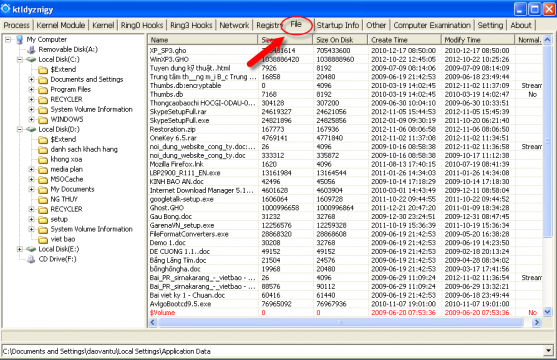Select the red $Volume file row
Viewport: 557px width, 360px height.
click(345, 313)
